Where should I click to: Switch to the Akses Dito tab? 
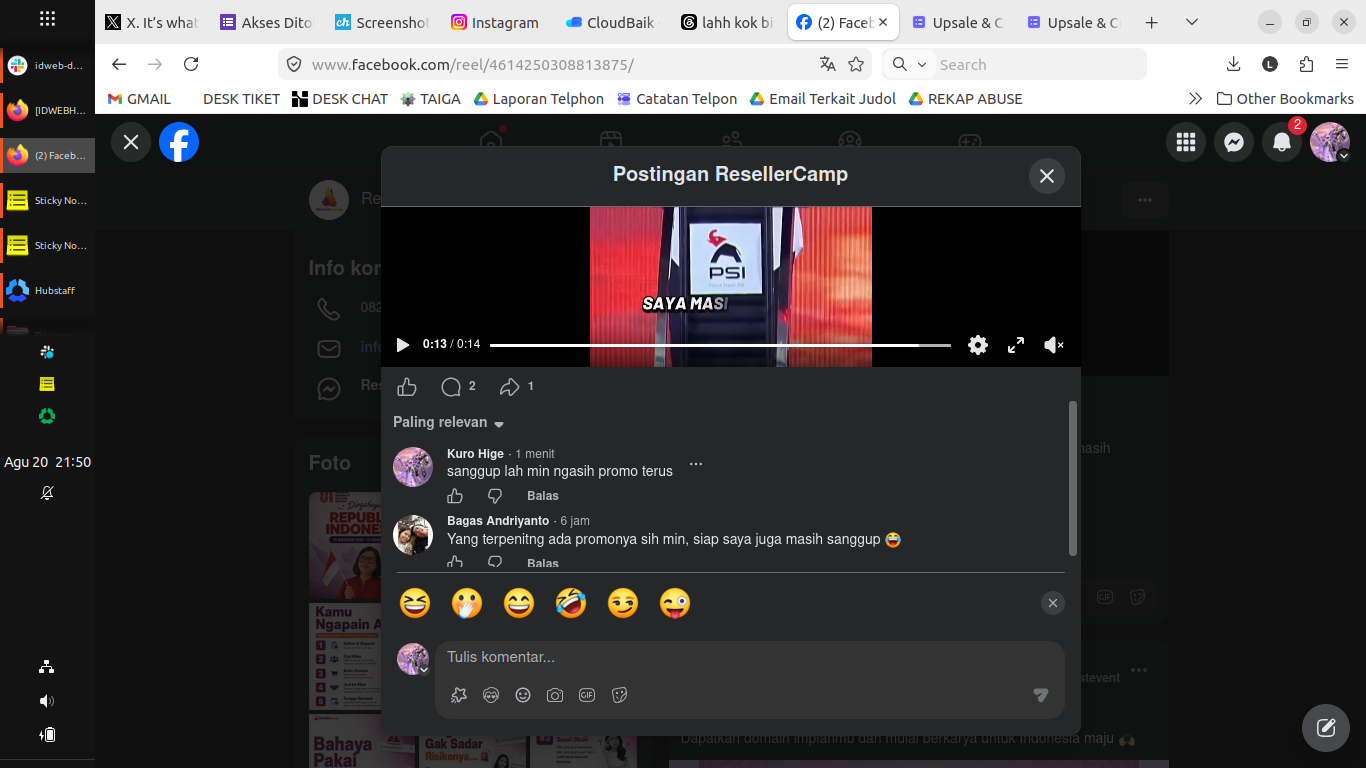click(266, 22)
